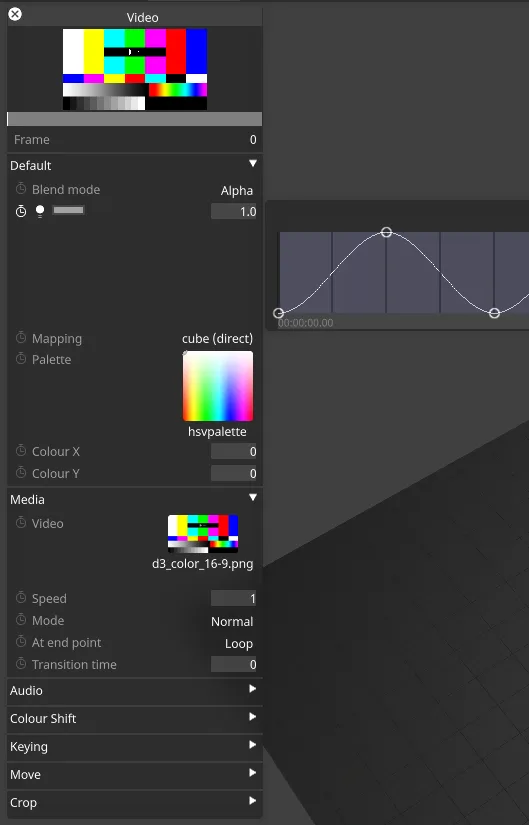Click the Transition time value field
The image size is (529, 825).
click(234, 665)
